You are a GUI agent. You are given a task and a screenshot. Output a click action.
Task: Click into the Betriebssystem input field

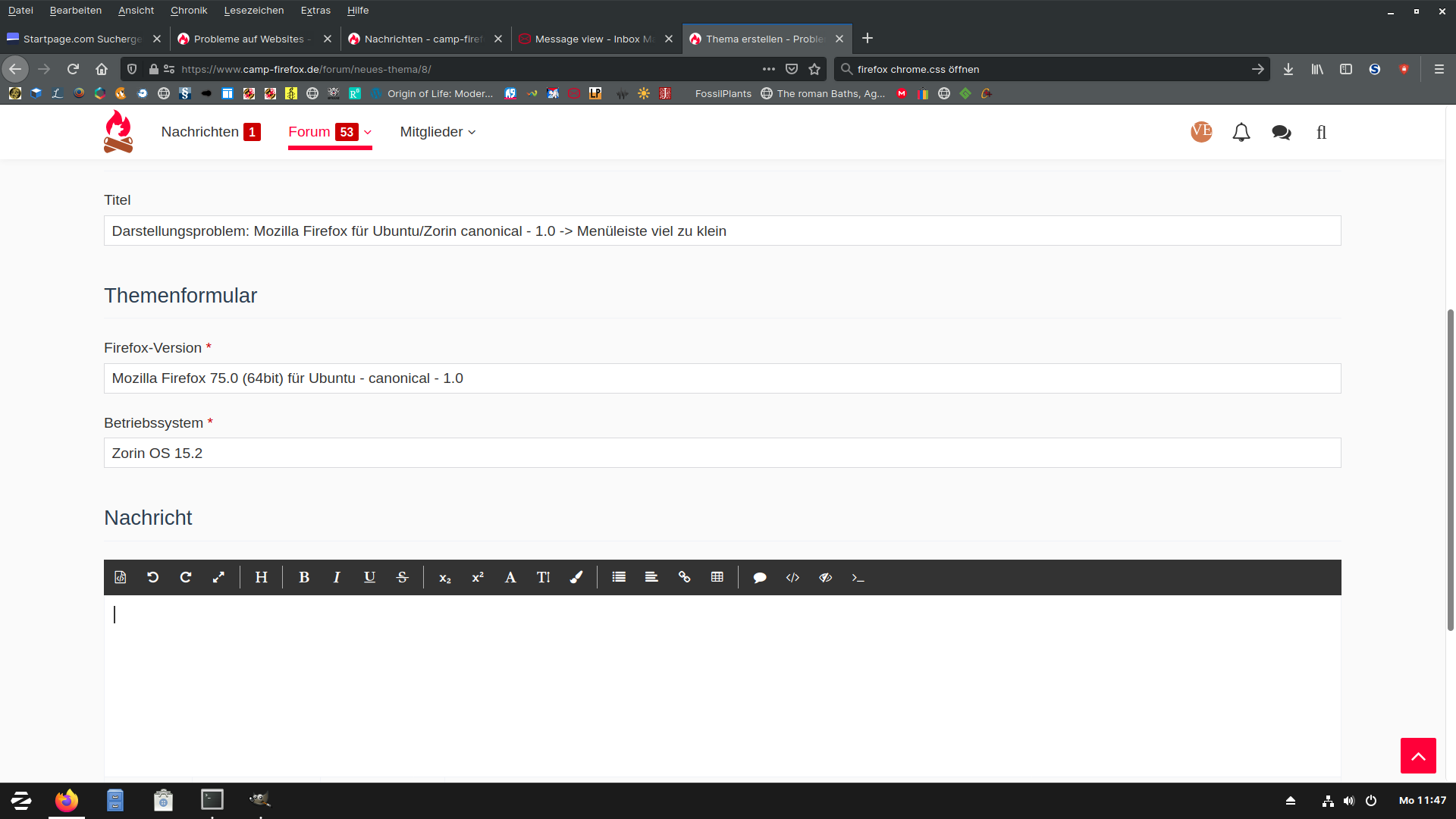[722, 453]
